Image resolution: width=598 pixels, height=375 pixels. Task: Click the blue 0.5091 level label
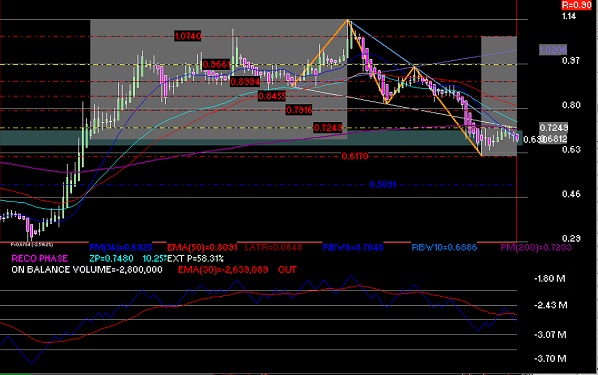tap(383, 185)
